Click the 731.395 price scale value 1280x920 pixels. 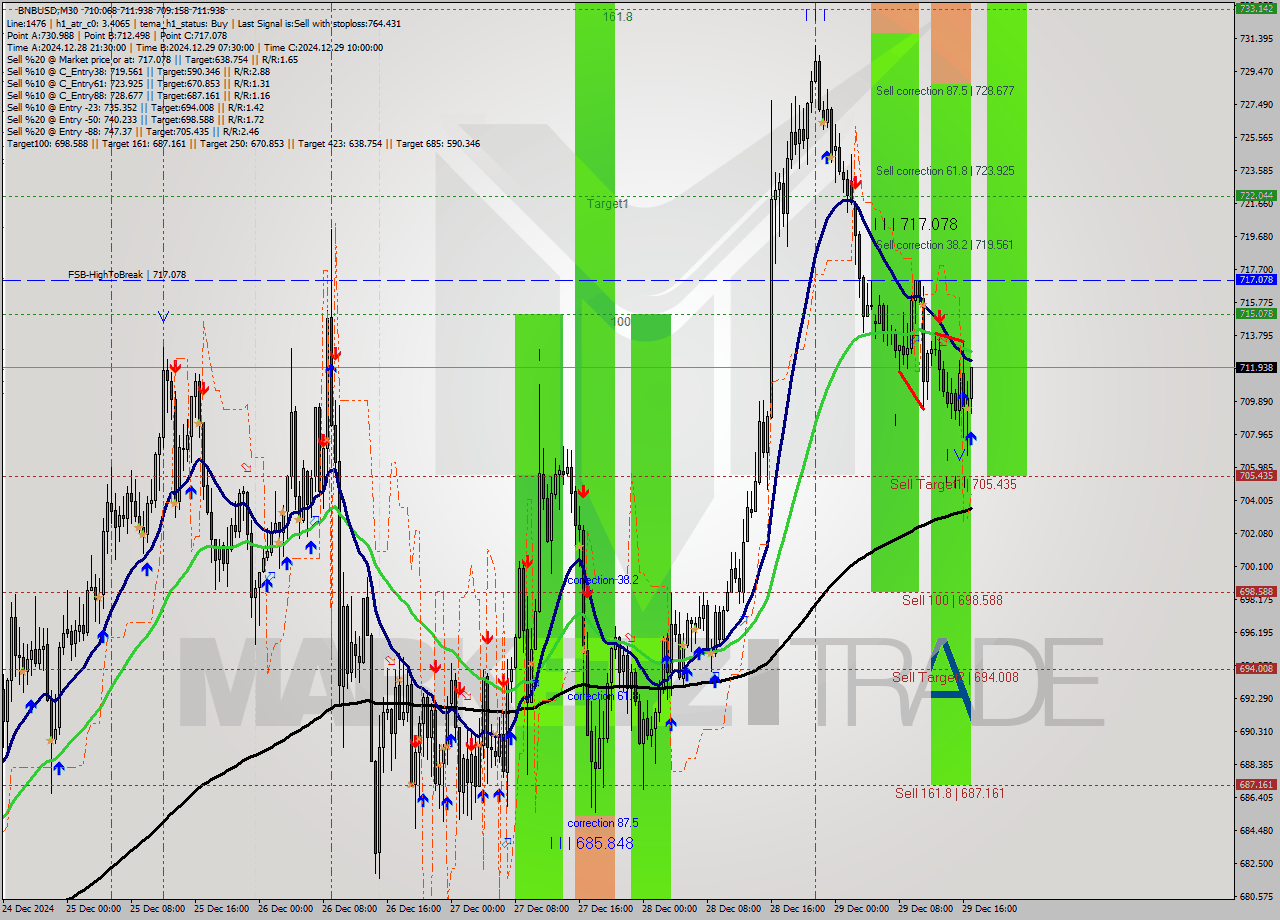coord(1256,38)
